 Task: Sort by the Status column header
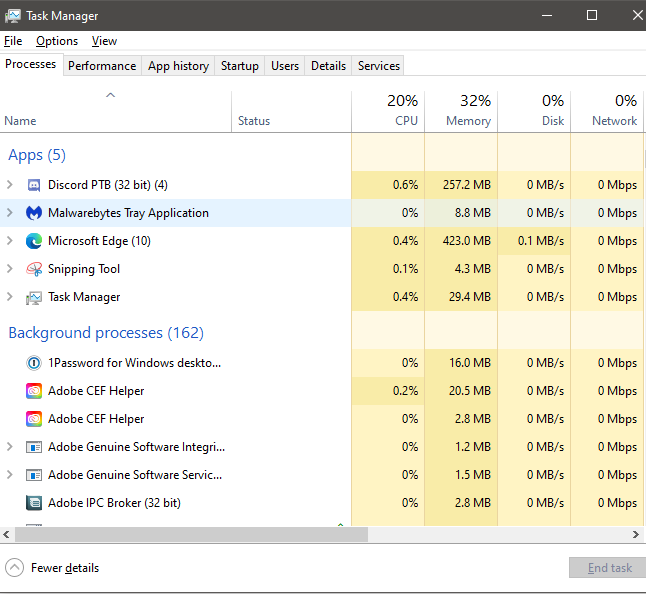point(291,112)
